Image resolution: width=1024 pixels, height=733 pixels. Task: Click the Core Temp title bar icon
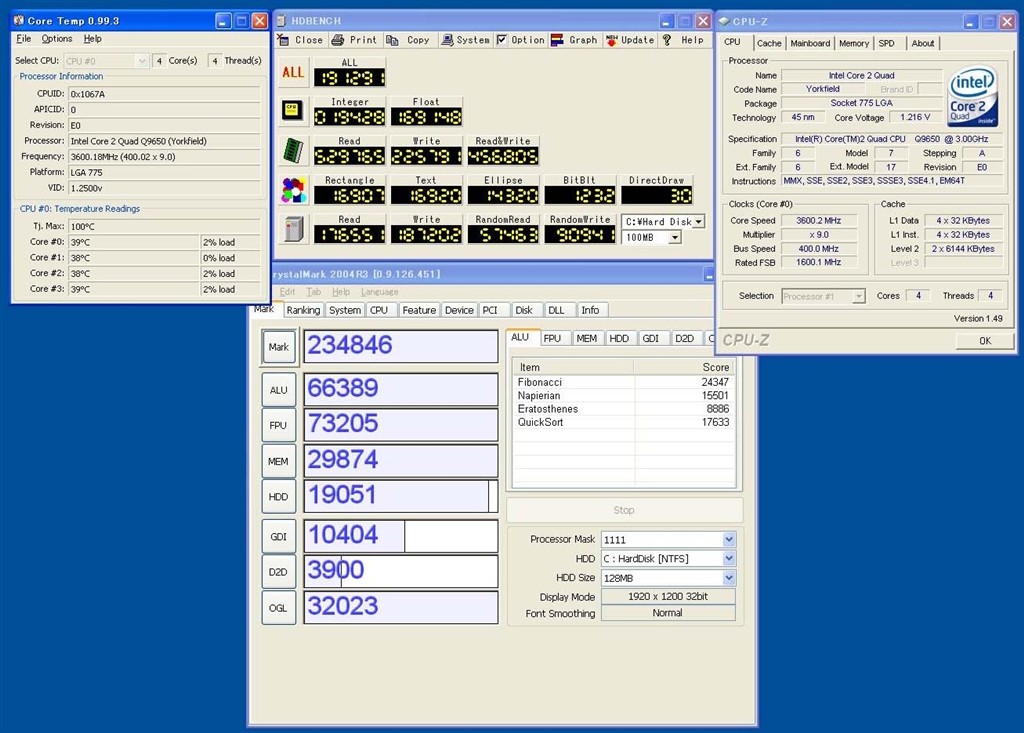click(x=19, y=20)
